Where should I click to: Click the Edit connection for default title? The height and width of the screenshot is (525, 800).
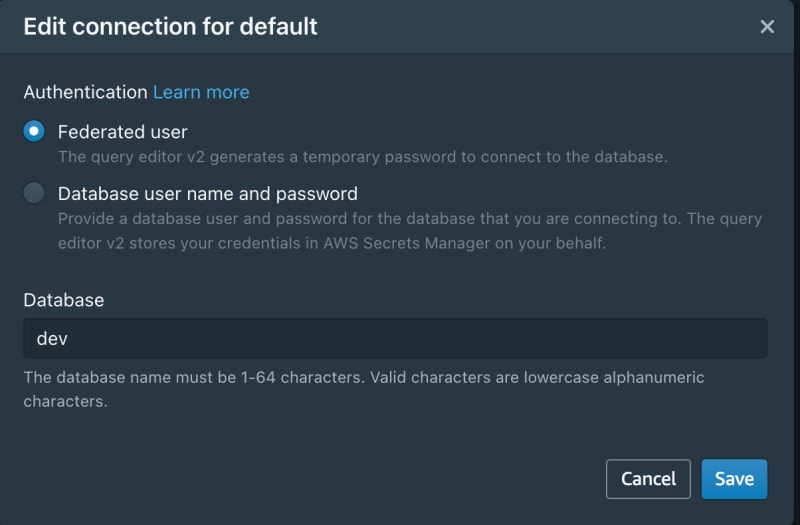click(x=170, y=27)
